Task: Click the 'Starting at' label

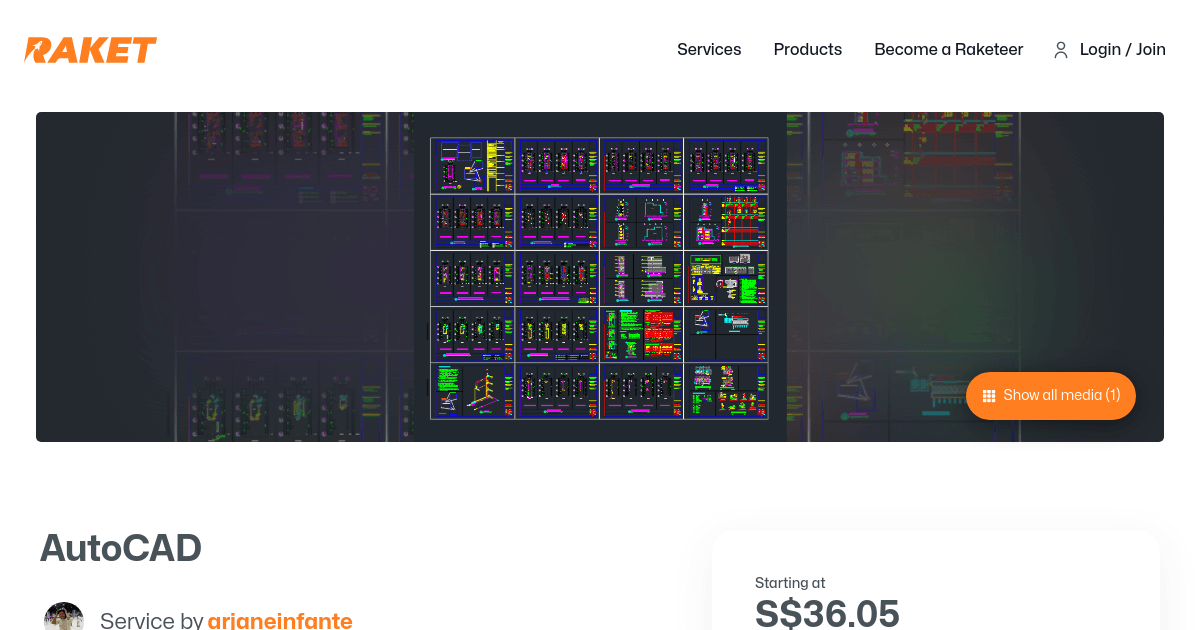Action: pyautogui.click(x=790, y=583)
